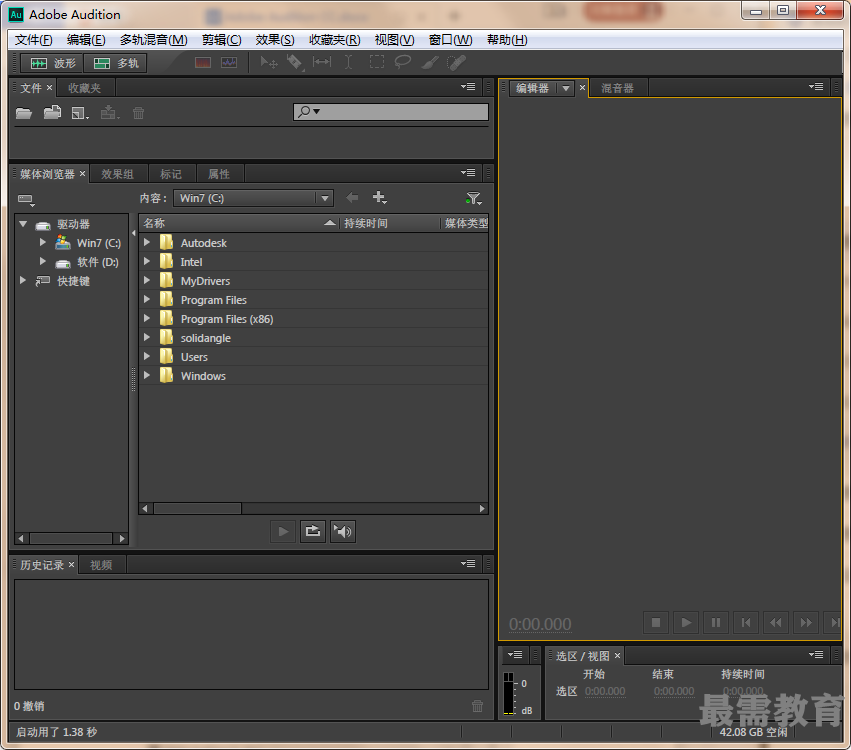Viewport: 851px width, 750px height.
Task: Expand the 快捷键 shortcuts node
Action: point(23,281)
